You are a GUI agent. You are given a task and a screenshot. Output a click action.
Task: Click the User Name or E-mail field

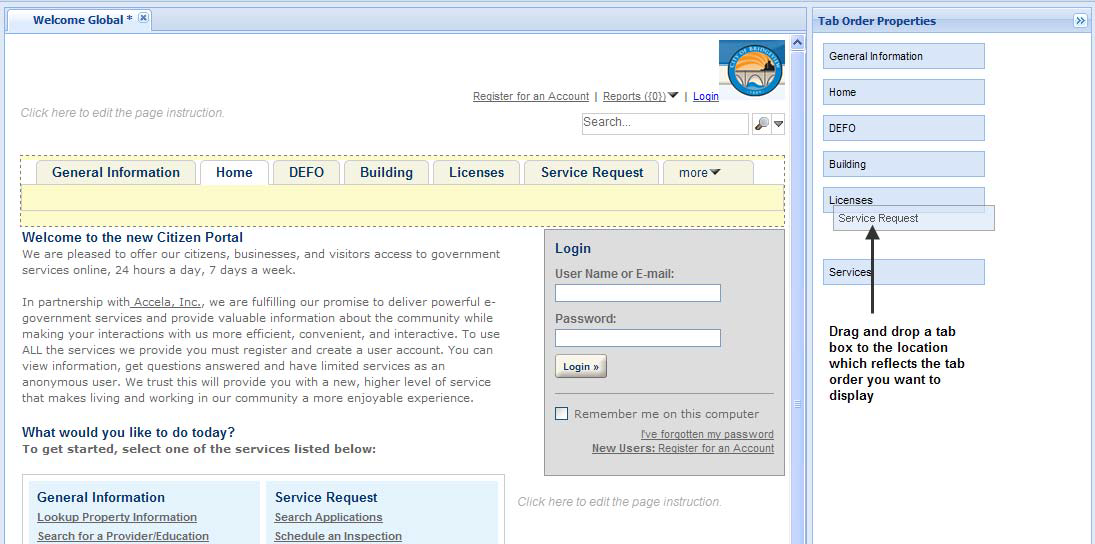click(x=637, y=293)
